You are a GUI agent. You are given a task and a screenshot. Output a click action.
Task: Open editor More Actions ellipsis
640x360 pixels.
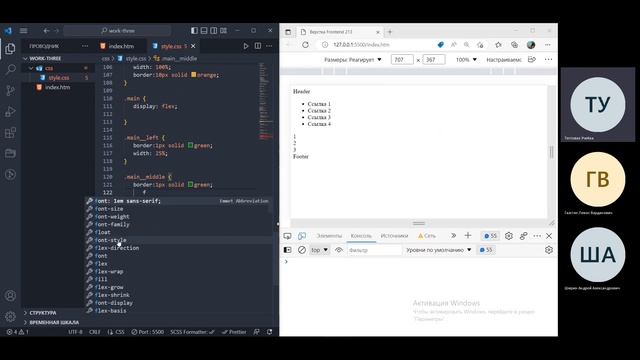[x=269, y=46]
